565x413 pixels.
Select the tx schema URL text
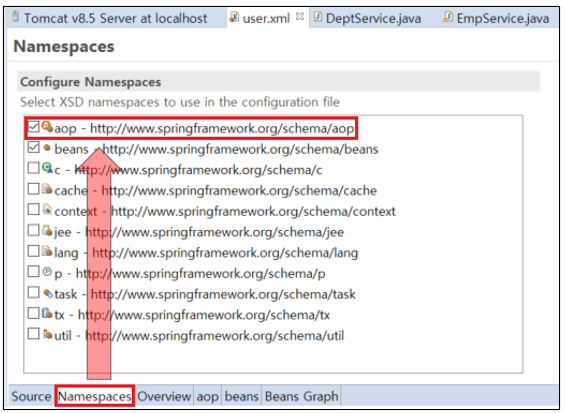tap(204, 315)
